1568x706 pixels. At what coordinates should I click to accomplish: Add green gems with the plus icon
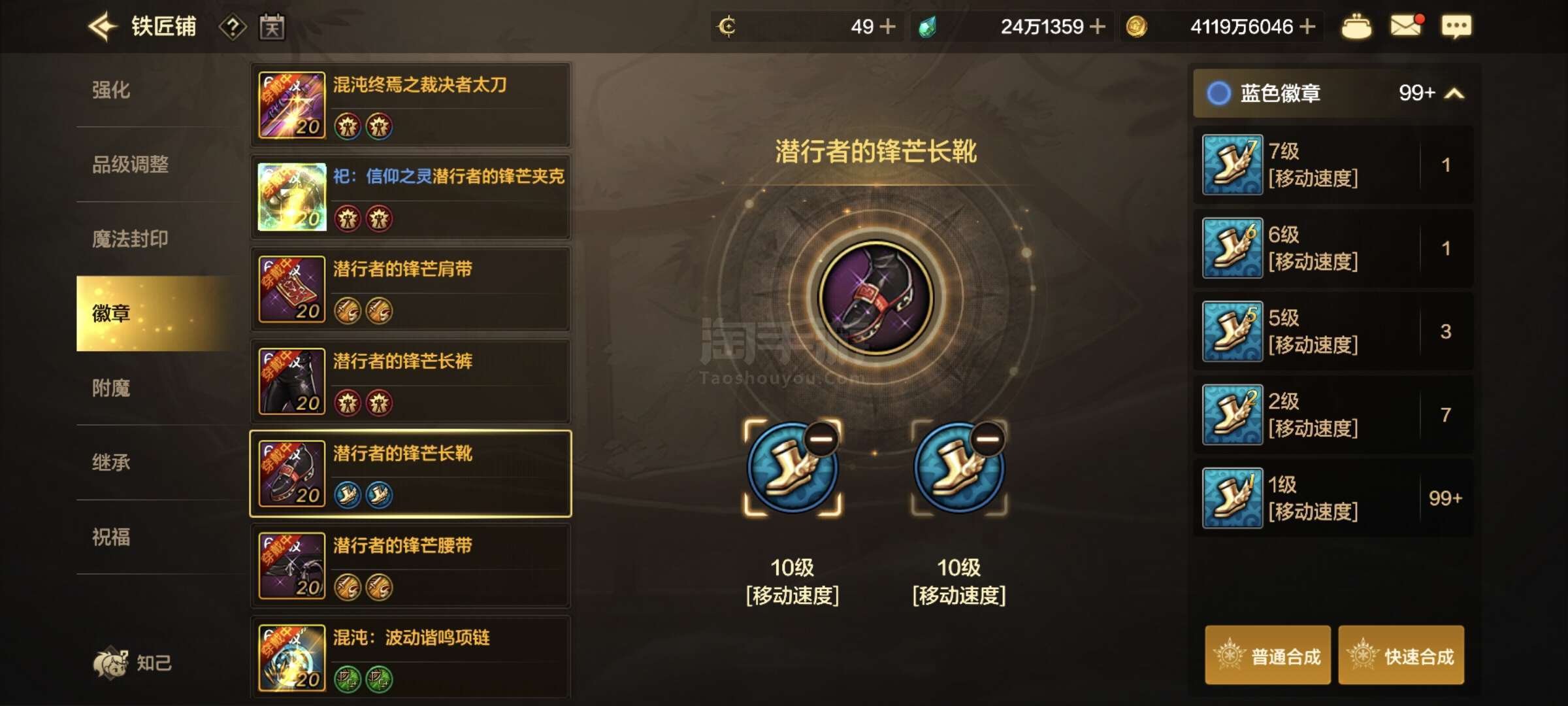pyautogui.click(x=1098, y=26)
